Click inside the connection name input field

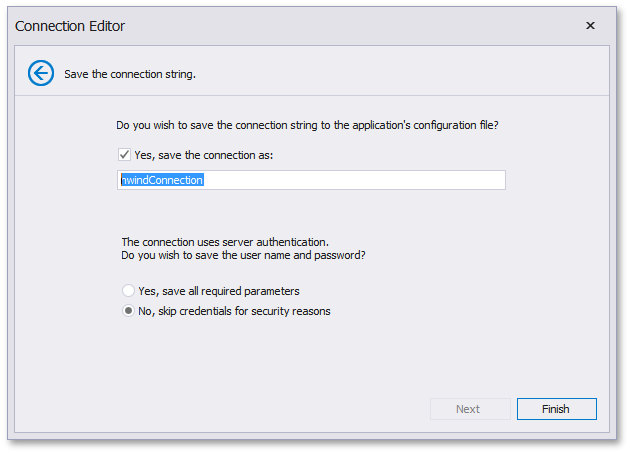click(x=311, y=180)
